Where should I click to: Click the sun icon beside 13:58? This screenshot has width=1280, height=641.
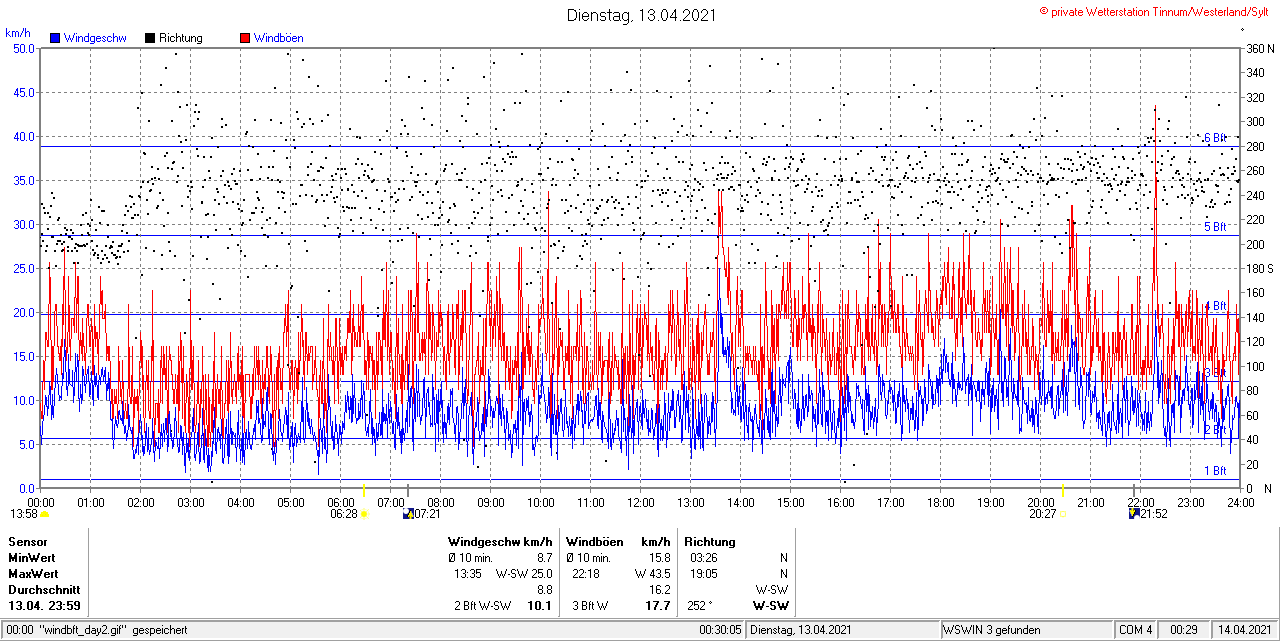(x=44, y=514)
